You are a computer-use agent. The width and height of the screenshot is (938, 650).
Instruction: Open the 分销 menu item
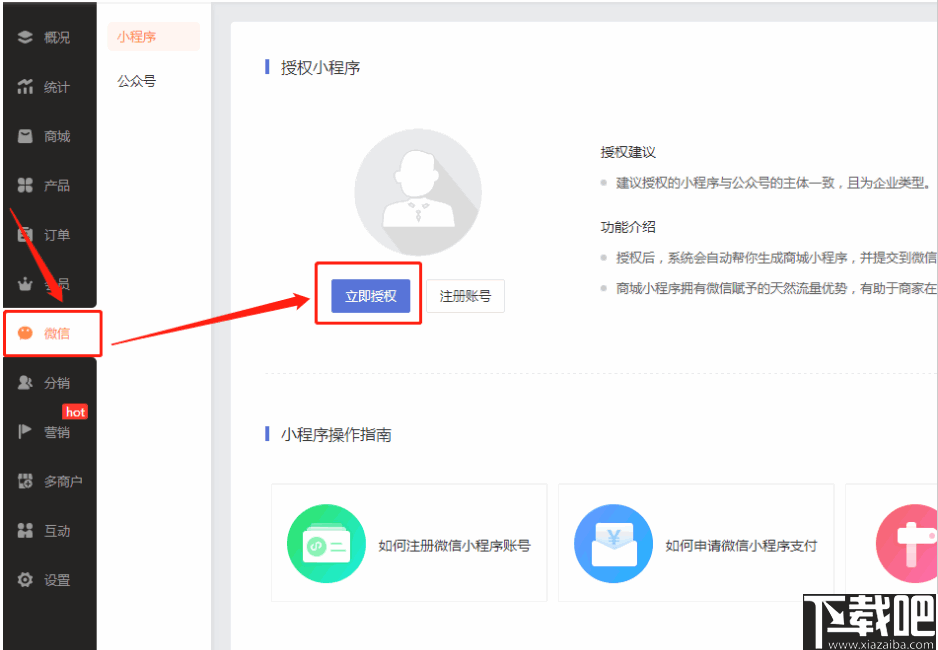57,383
